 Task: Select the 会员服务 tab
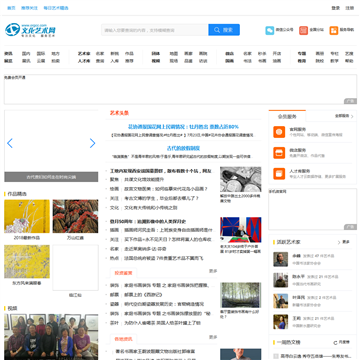click(x=287, y=116)
